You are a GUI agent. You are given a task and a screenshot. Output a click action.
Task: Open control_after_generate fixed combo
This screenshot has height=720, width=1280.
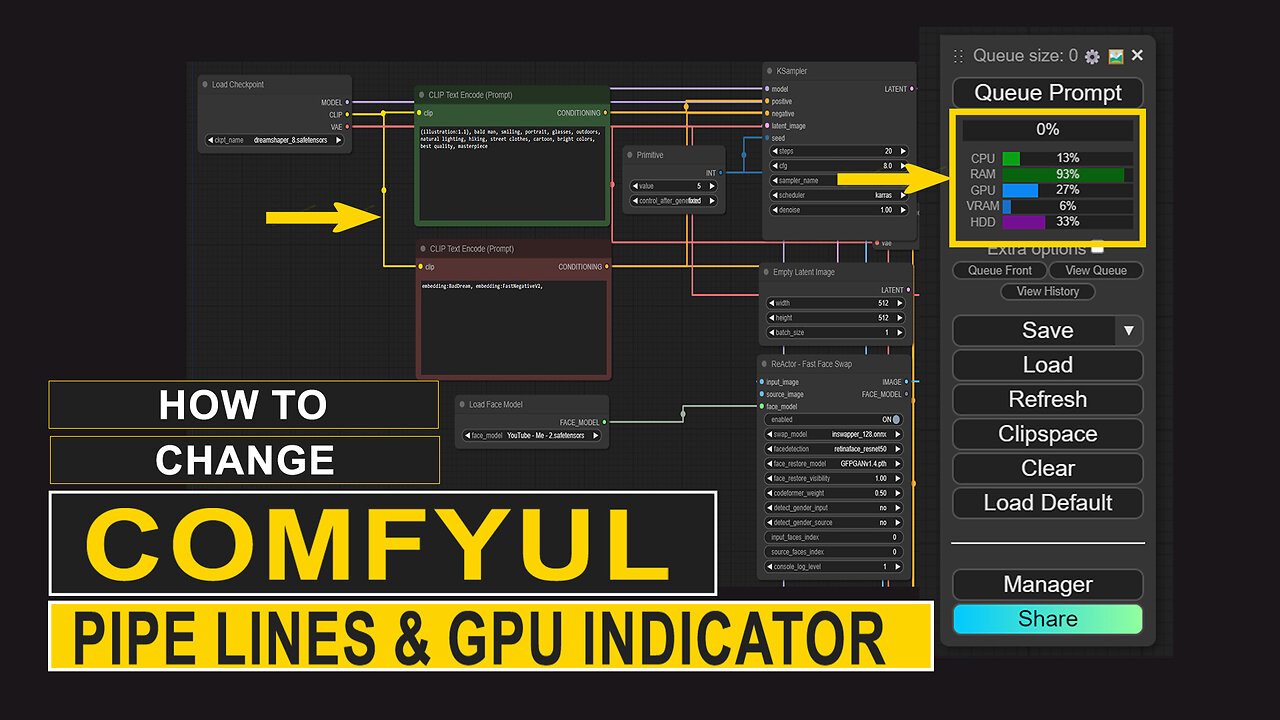click(673, 201)
